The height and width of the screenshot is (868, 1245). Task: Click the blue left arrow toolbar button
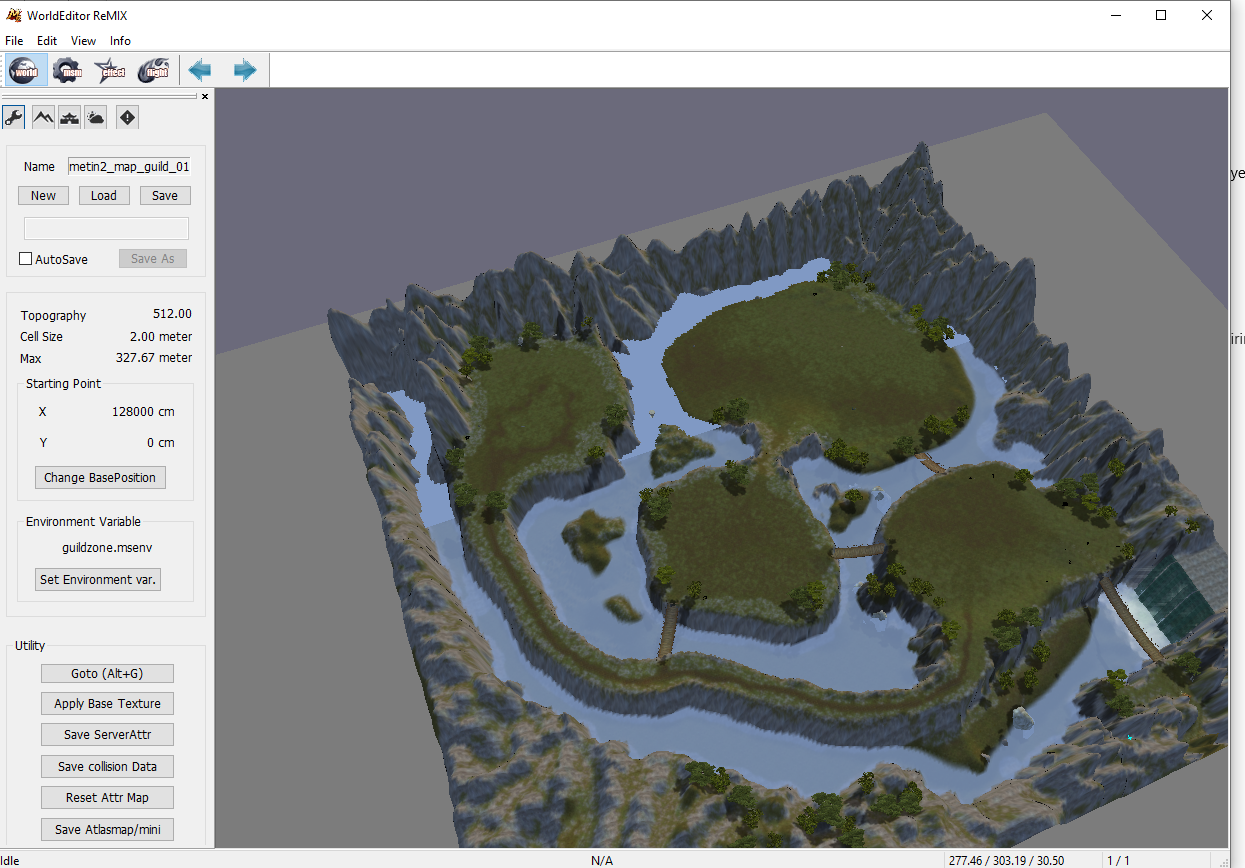(x=200, y=70)
